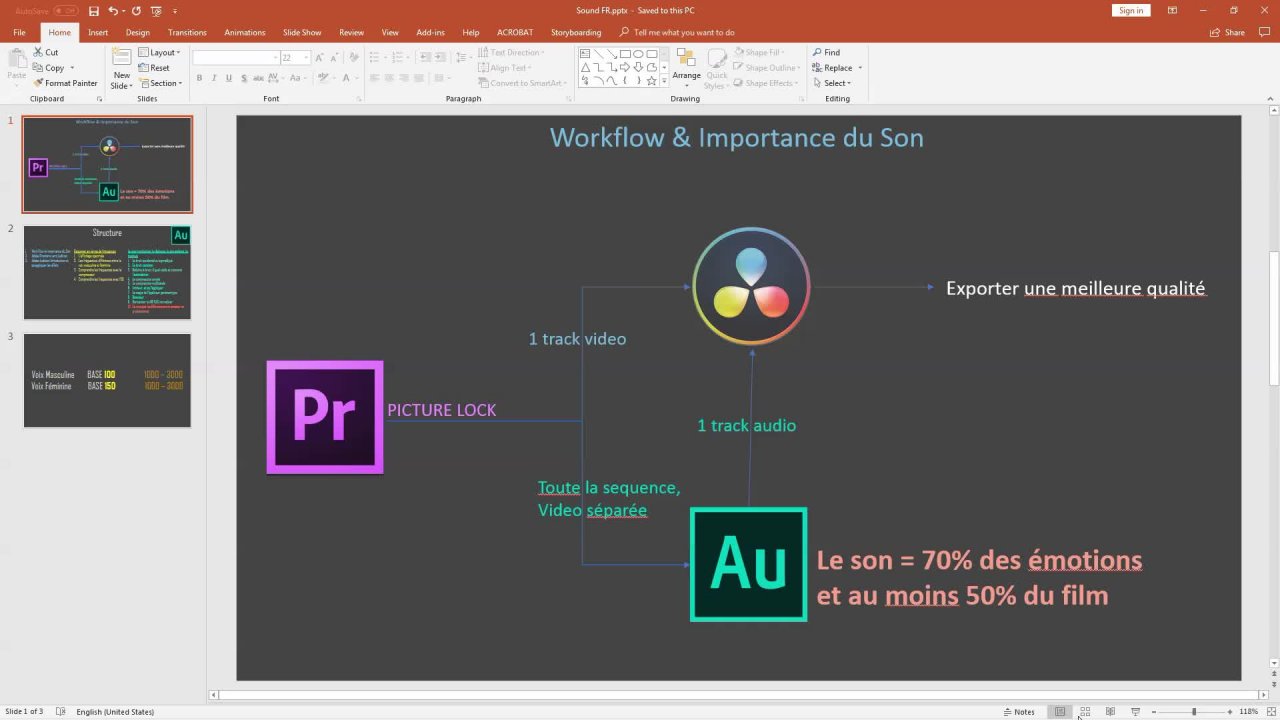
Task: Click the Save icon in the quick access toolbar
Action: (x=93, y=11)
